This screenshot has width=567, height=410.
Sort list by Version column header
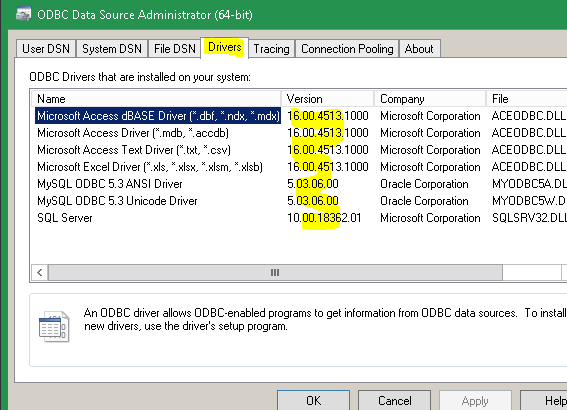coord(327,99)
